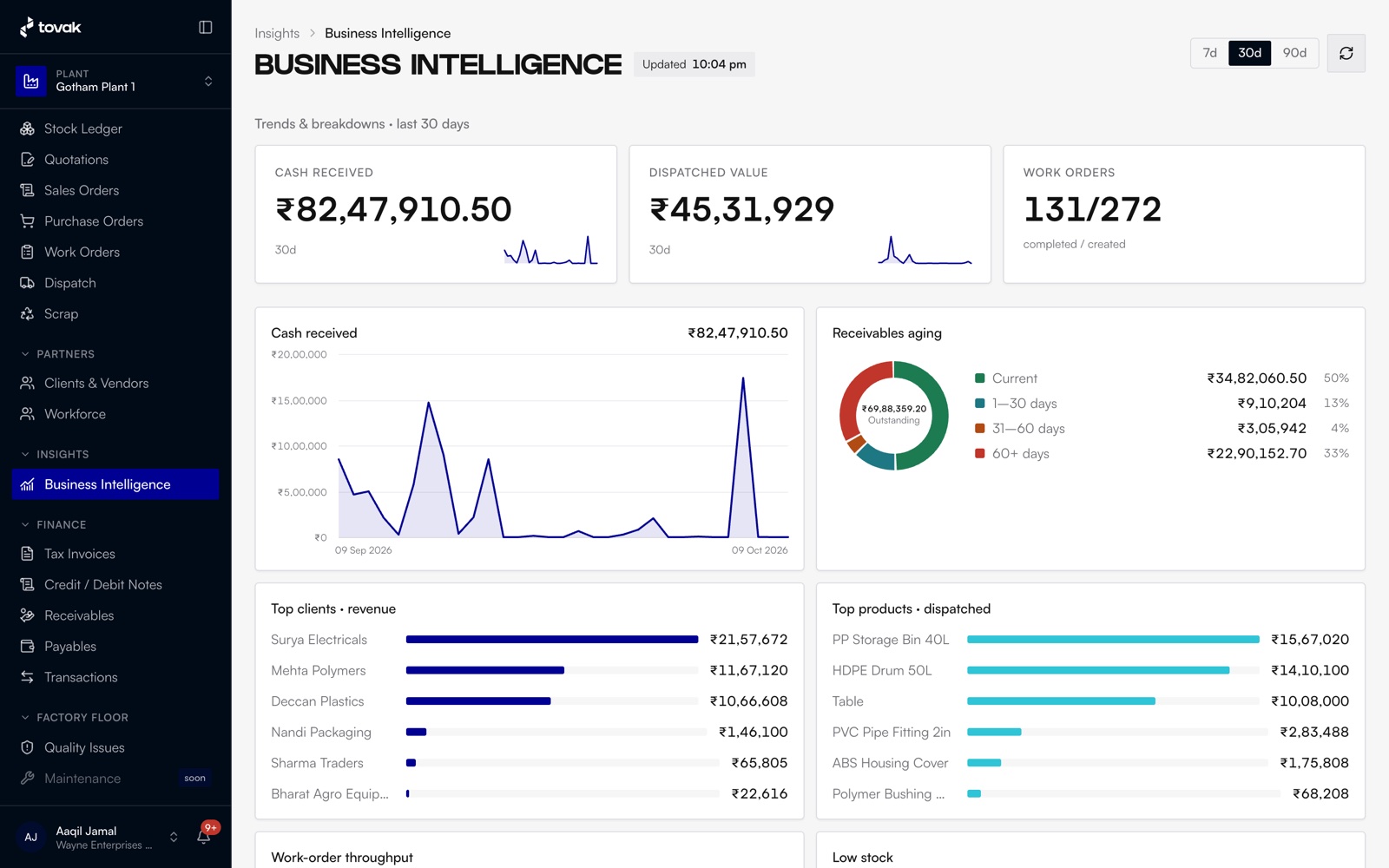Switch range to 7d
The image size is (1389, 868).
pos(1210,53)
